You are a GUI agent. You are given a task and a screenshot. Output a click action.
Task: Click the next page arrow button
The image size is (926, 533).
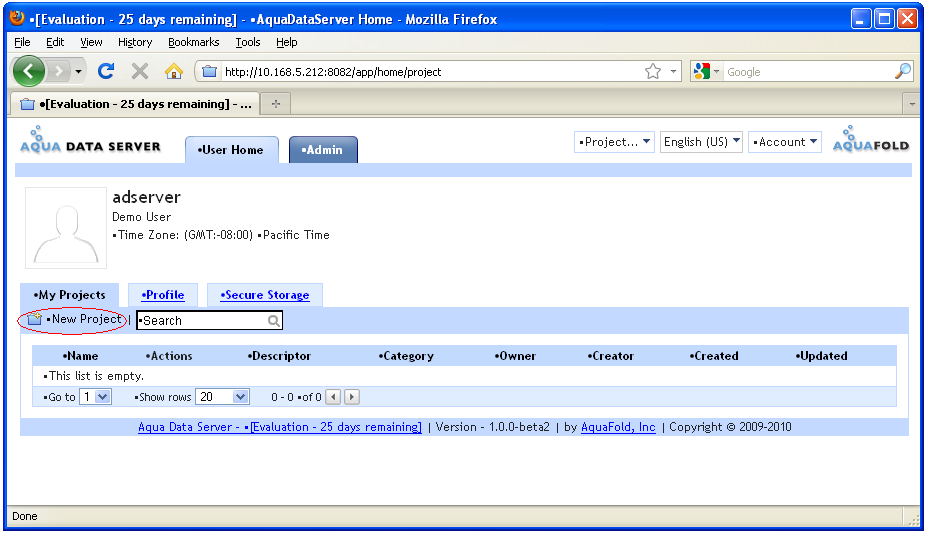(x=351, y=397)
